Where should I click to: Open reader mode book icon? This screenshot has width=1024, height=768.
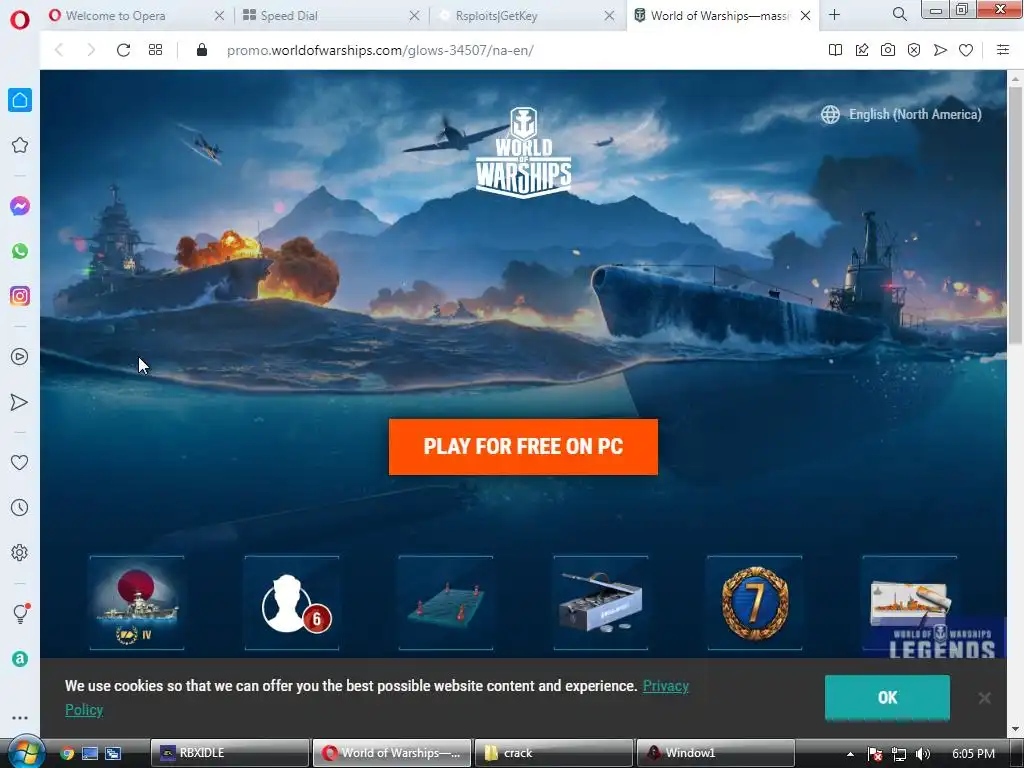(835, 50)
